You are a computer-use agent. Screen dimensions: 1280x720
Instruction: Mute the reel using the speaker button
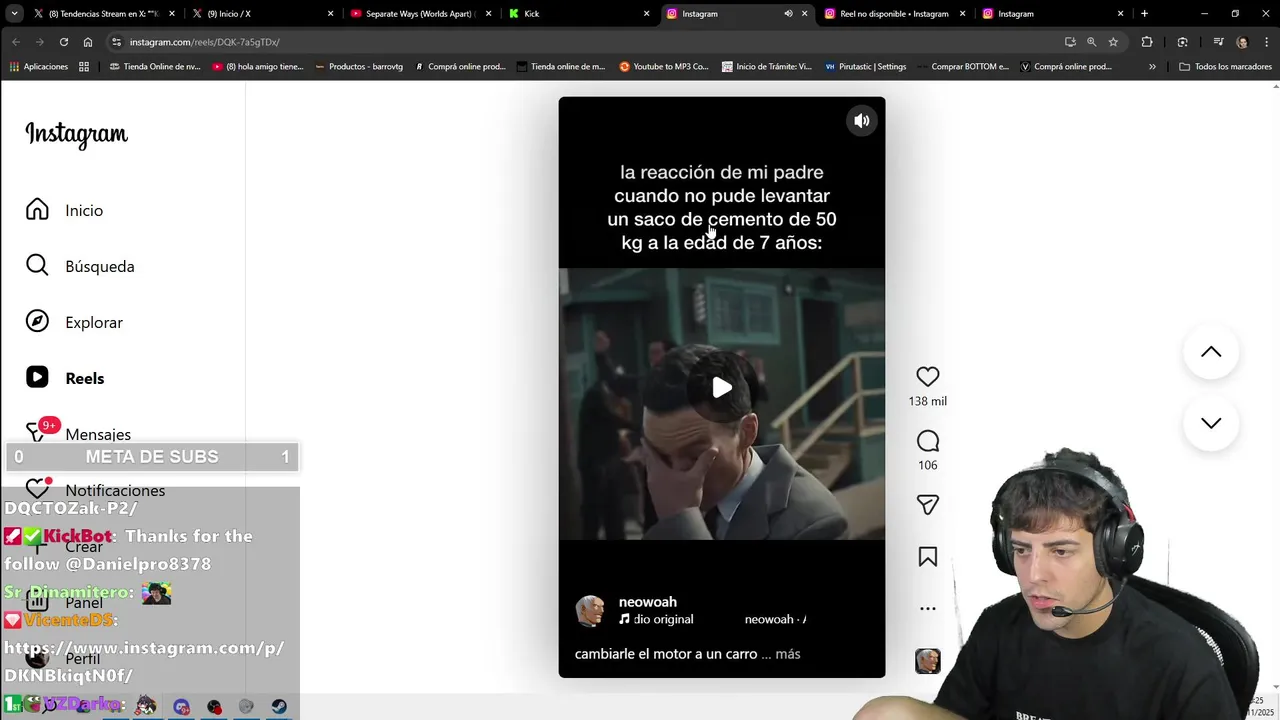(x=861, y=121)
